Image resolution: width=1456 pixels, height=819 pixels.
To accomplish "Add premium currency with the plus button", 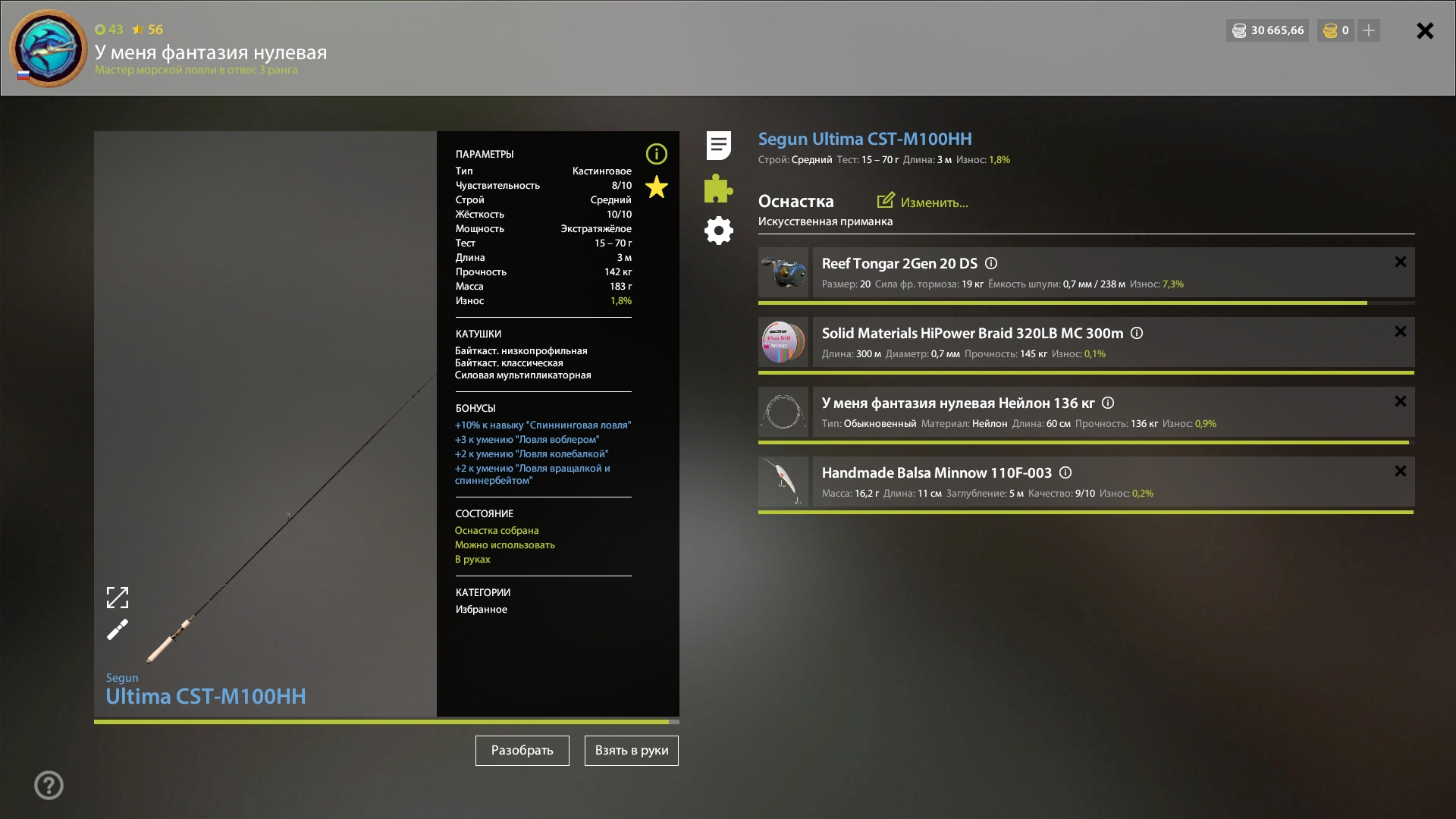I will (x=1368, y=30).
